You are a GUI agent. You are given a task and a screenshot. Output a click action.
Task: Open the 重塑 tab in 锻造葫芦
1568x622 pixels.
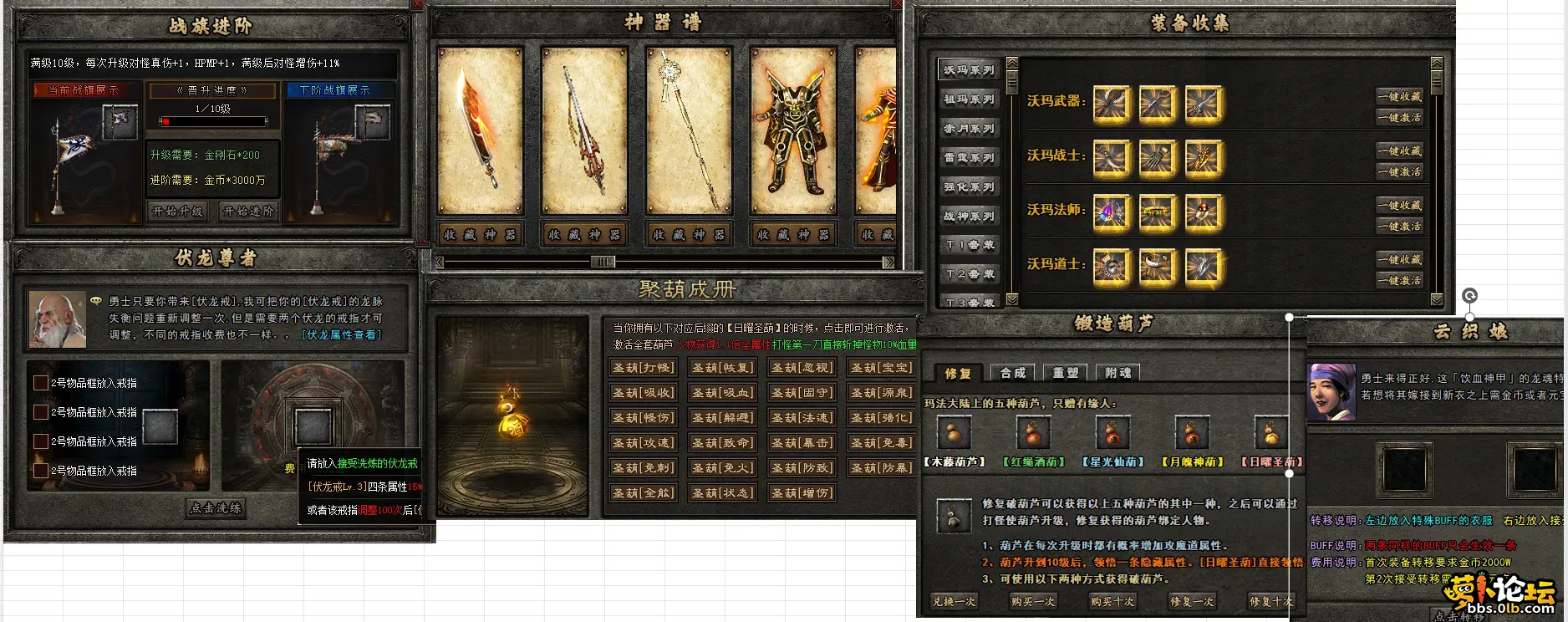(1066, 373)
